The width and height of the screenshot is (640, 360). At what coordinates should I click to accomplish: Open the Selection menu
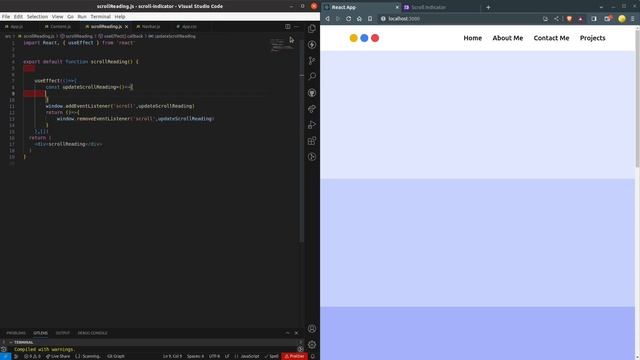pyautogui.click(x=37, y=17)
